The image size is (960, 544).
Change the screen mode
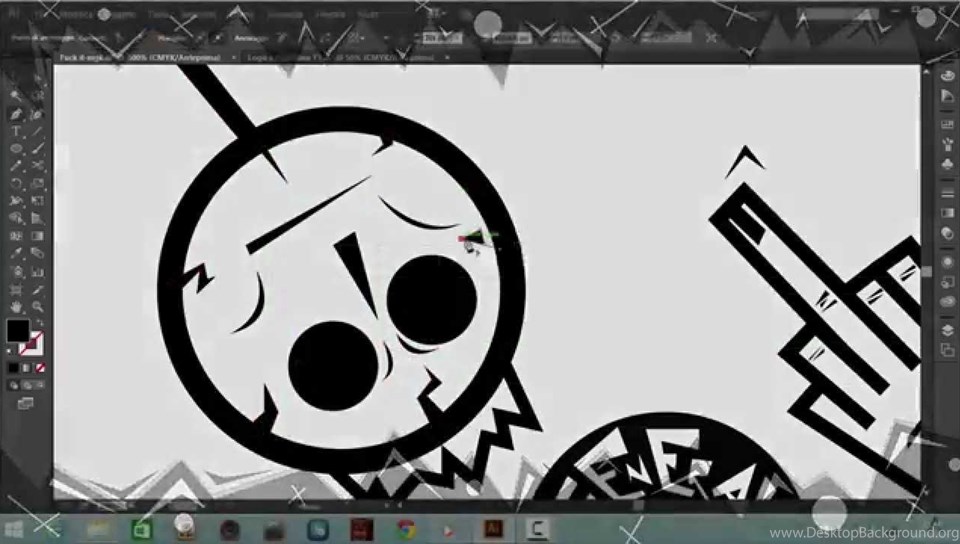coord(25,403)
